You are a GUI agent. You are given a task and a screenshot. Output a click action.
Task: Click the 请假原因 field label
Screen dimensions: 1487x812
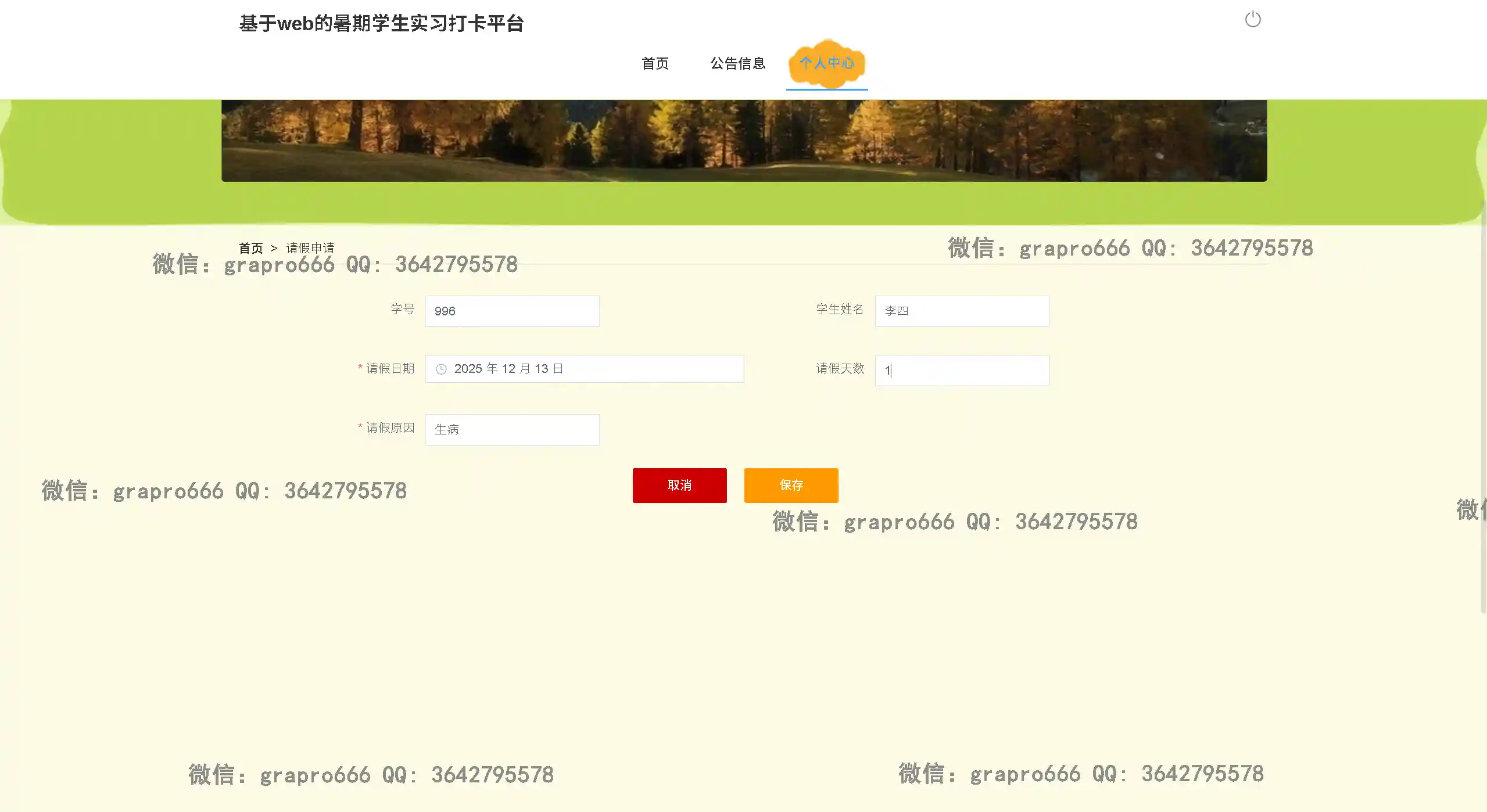pos(390,427)
